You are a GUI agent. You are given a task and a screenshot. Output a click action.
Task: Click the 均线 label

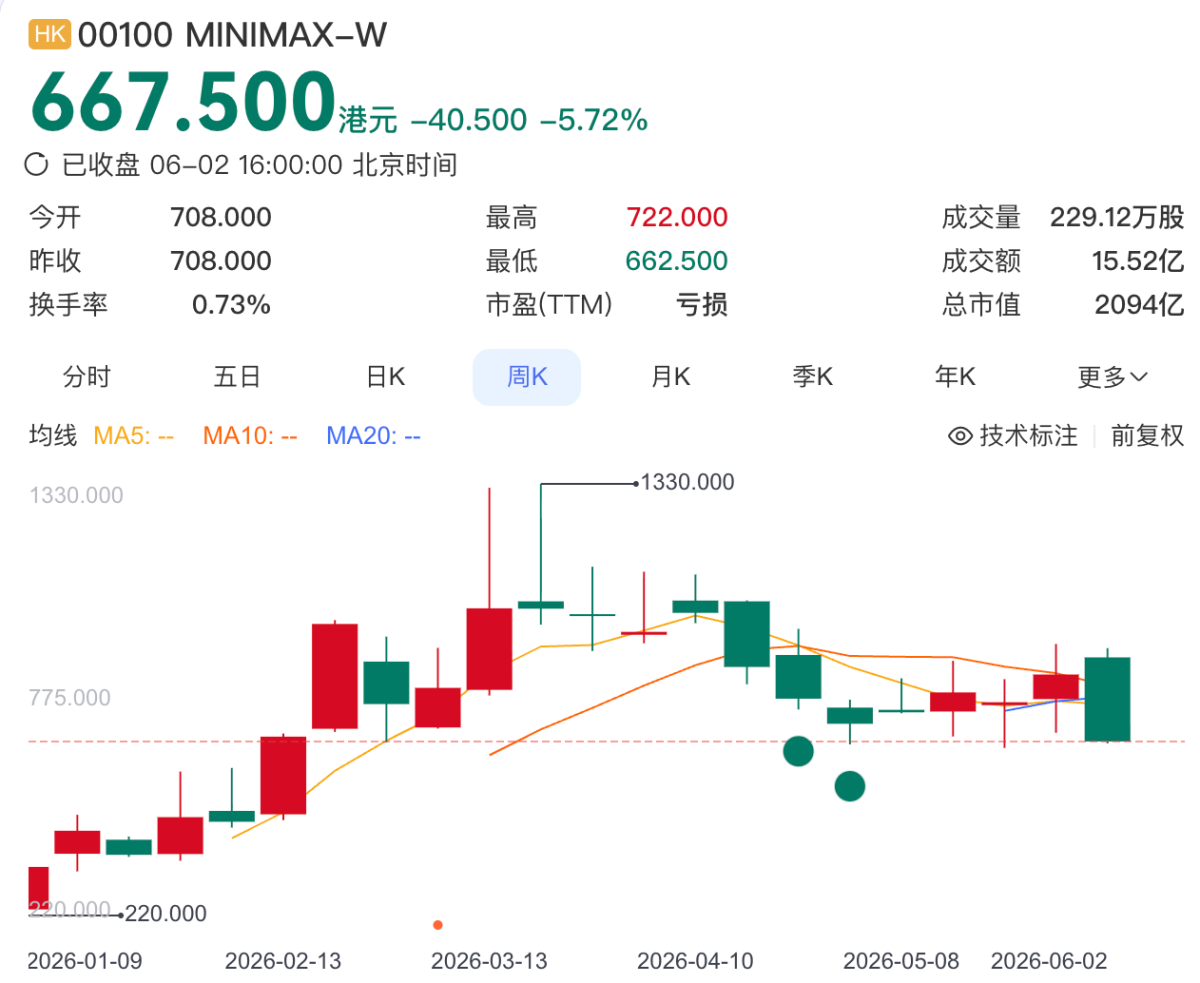coord(53,436)
